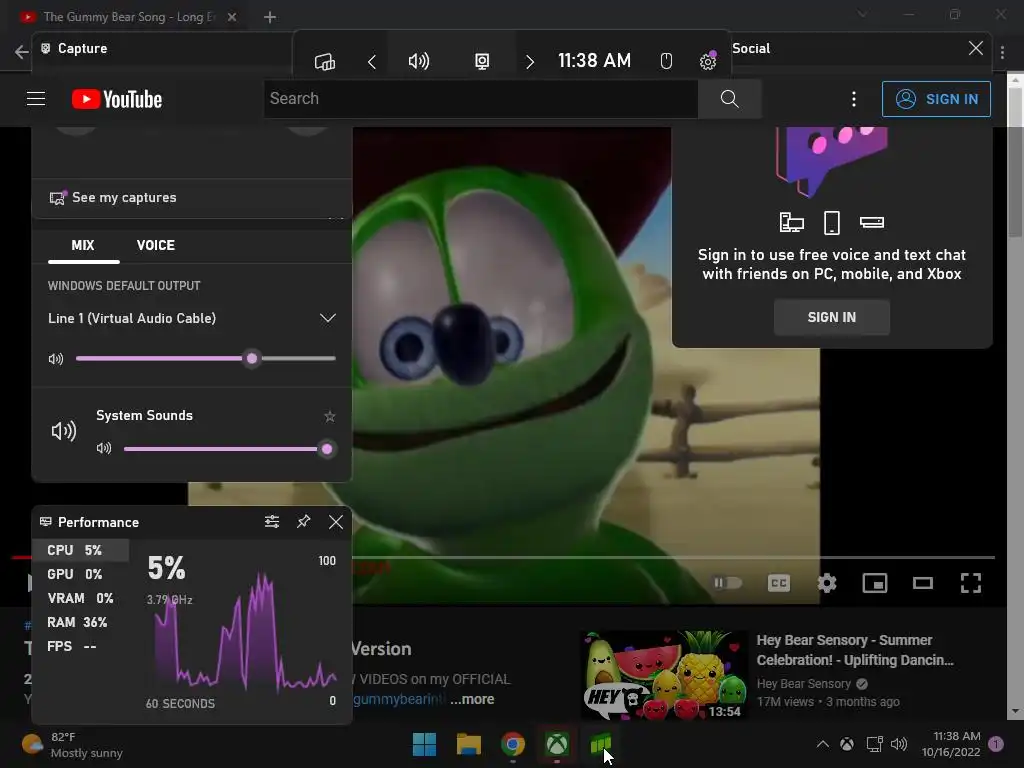Go to YouTube home via logo
Image resolution: width=1024 pixels, height=768 pixels.
point(117,99)
